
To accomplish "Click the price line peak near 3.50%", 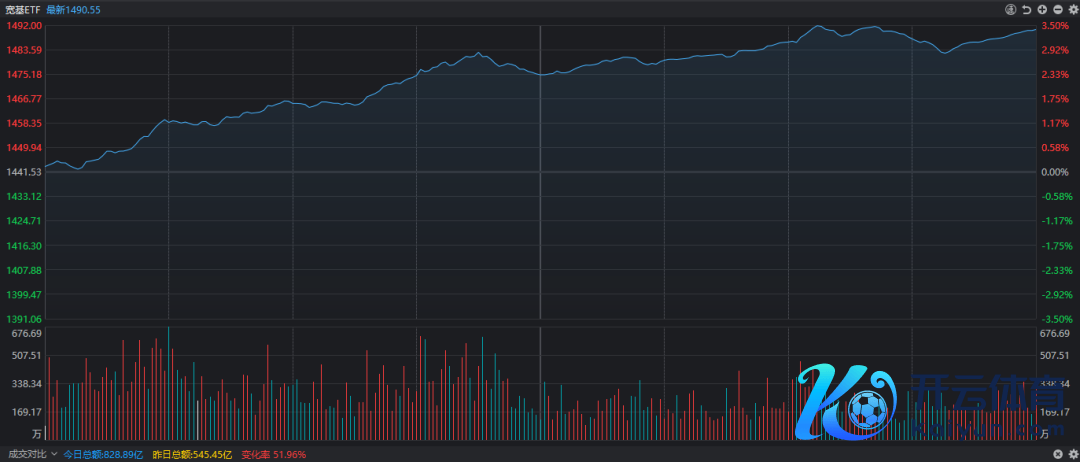I will 819,27.
